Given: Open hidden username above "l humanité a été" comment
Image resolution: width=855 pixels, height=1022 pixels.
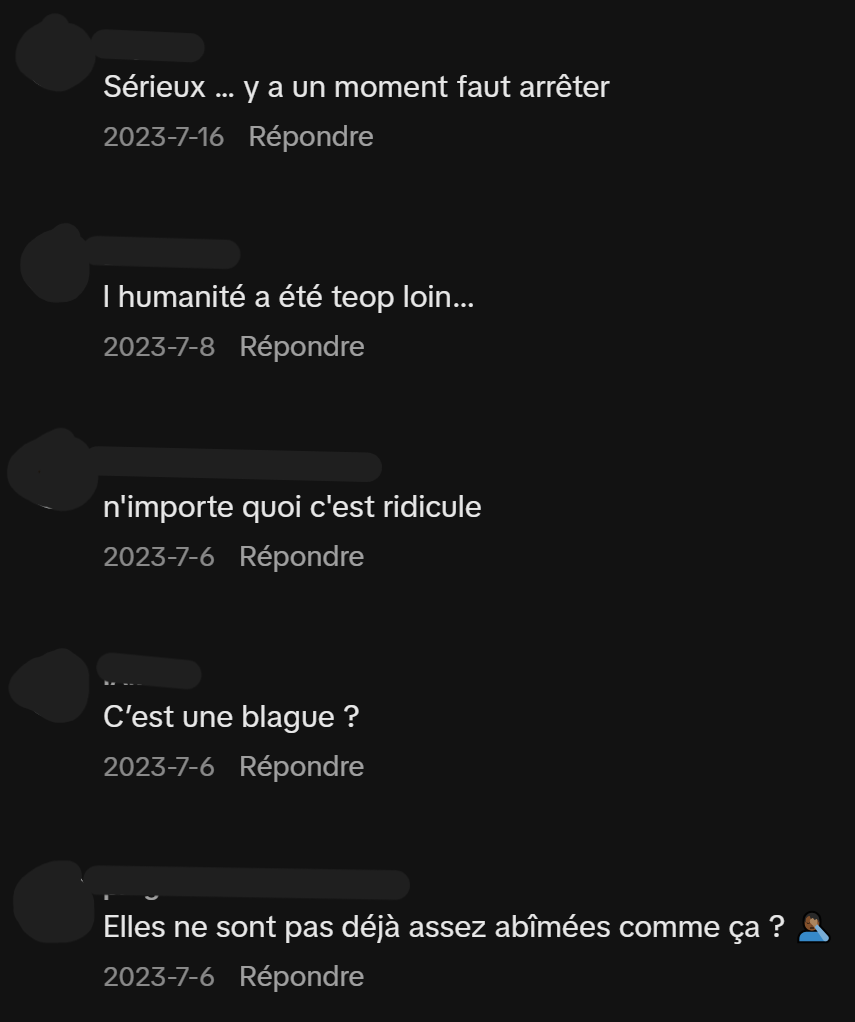Looking at the screenshot, I should pyautogui.click(x=163, y=253).
